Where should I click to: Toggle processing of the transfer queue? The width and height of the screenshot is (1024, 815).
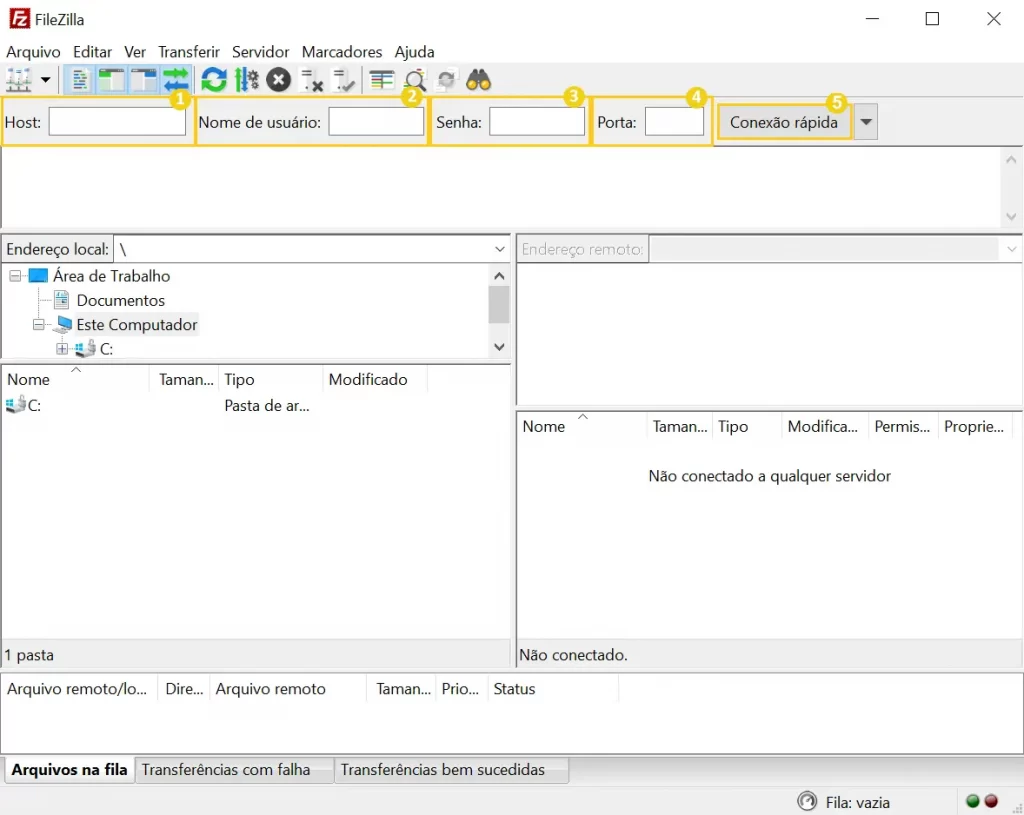[246, 80]
